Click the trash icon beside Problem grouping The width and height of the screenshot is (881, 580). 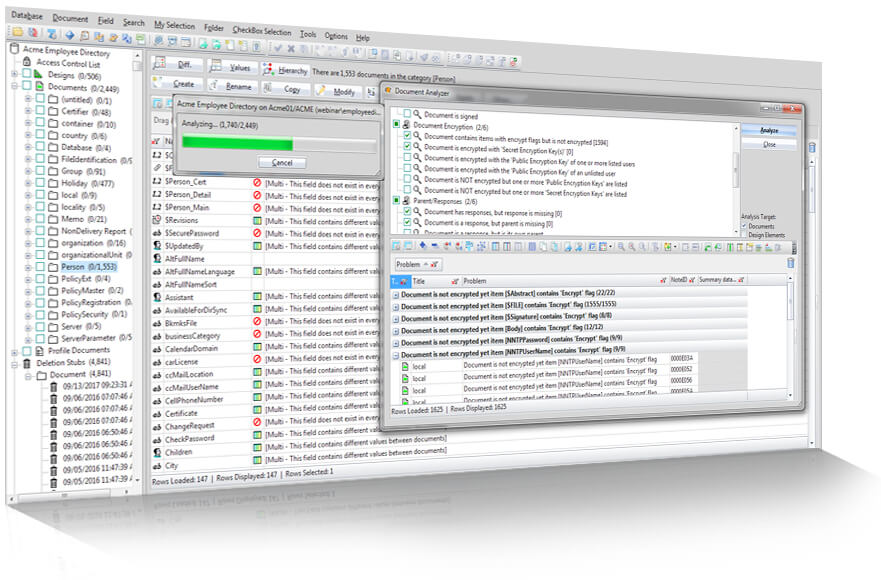tap(791, 262)
